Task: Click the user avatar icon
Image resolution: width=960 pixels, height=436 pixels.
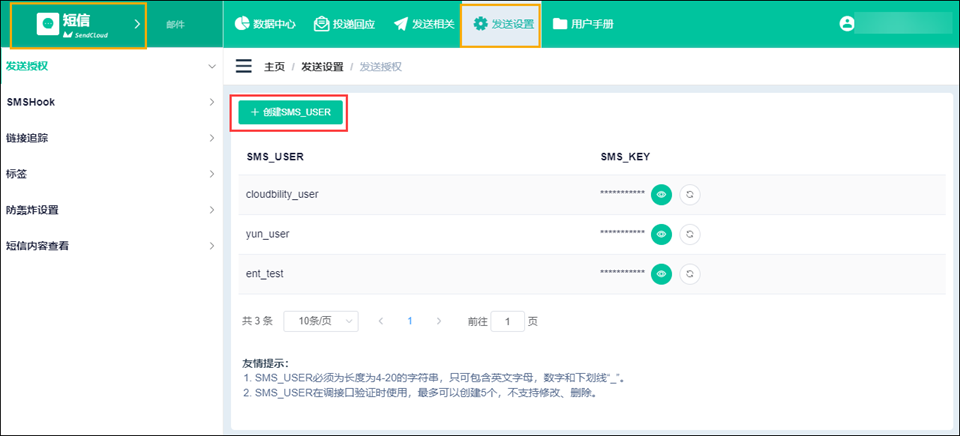Action: pos(848,23)
